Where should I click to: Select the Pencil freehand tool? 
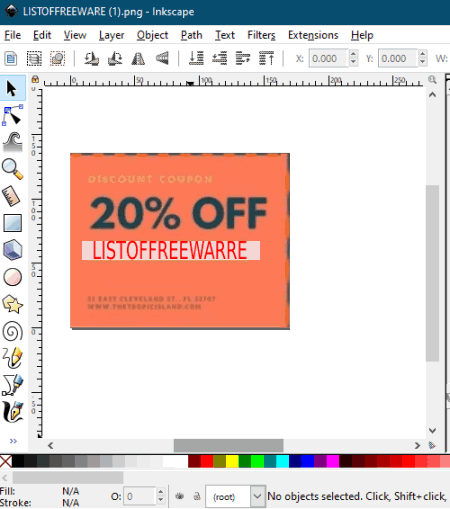(12, 358)
